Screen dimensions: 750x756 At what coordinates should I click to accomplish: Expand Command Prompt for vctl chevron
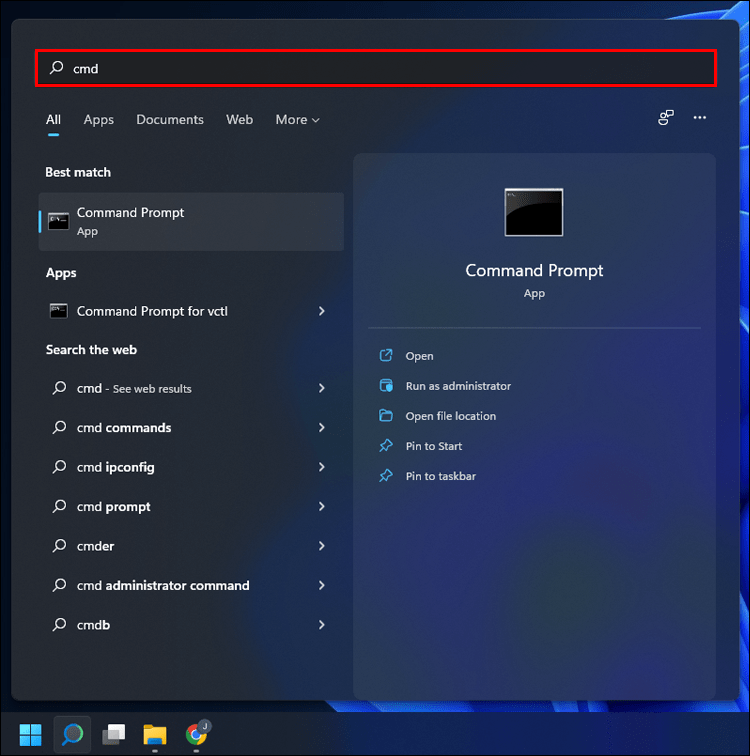(321, 311)
